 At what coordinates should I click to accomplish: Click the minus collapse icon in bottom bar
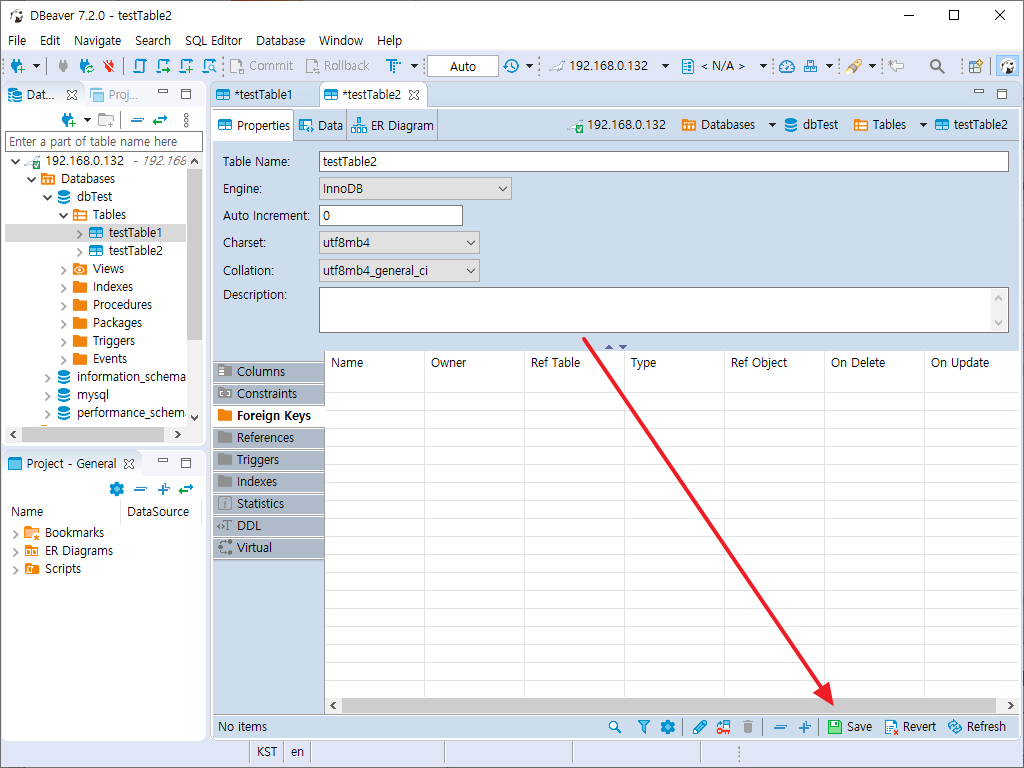coord(780,727)
